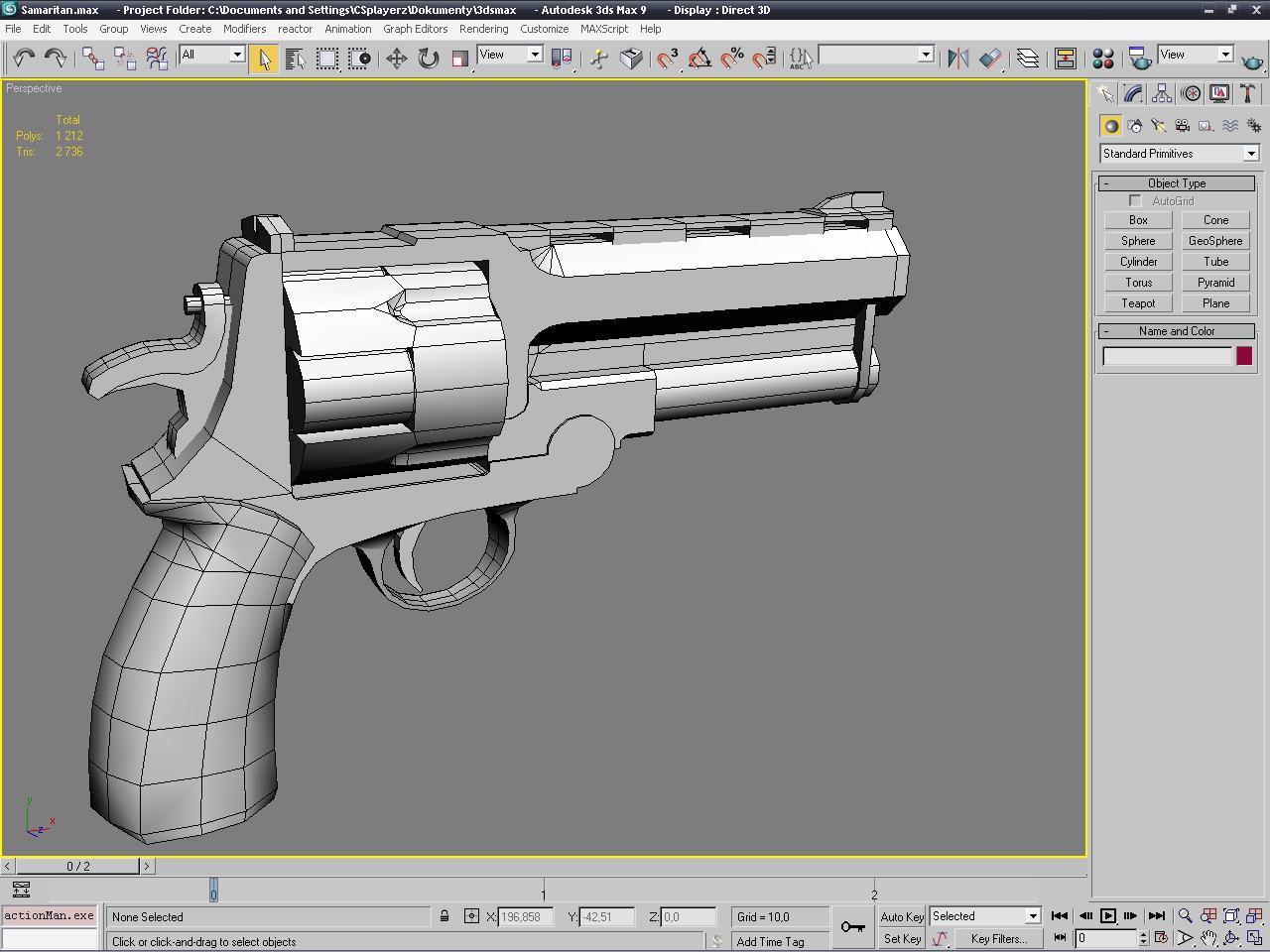1270x952 pixels.
Task: Toggle Angle Snap magnet
Action: point(699,59)
